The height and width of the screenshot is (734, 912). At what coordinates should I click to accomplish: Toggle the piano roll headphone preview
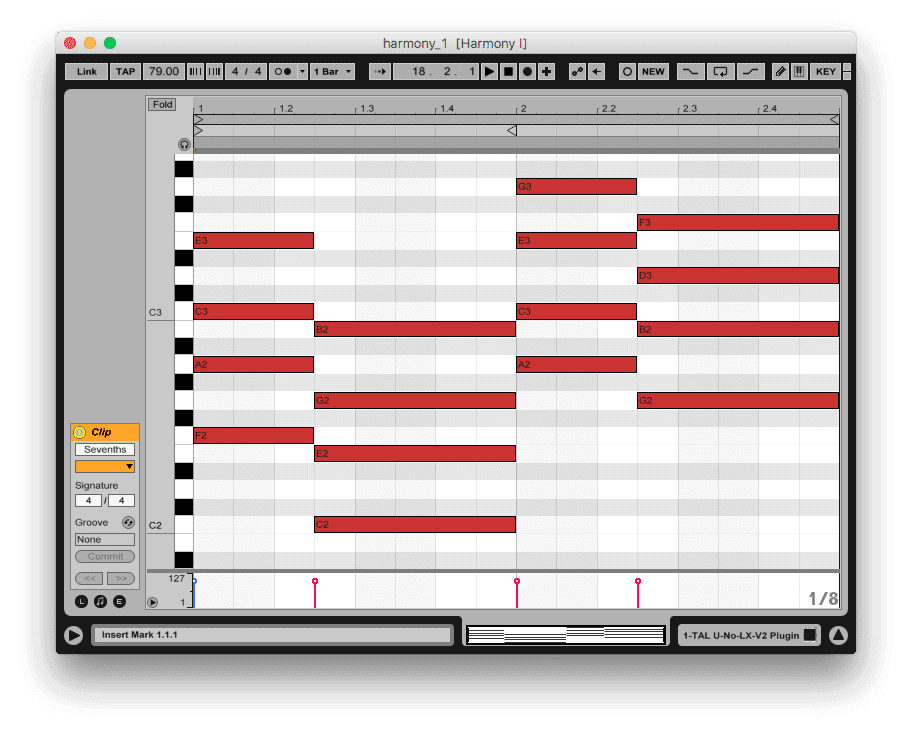click(x=184, y=144)
